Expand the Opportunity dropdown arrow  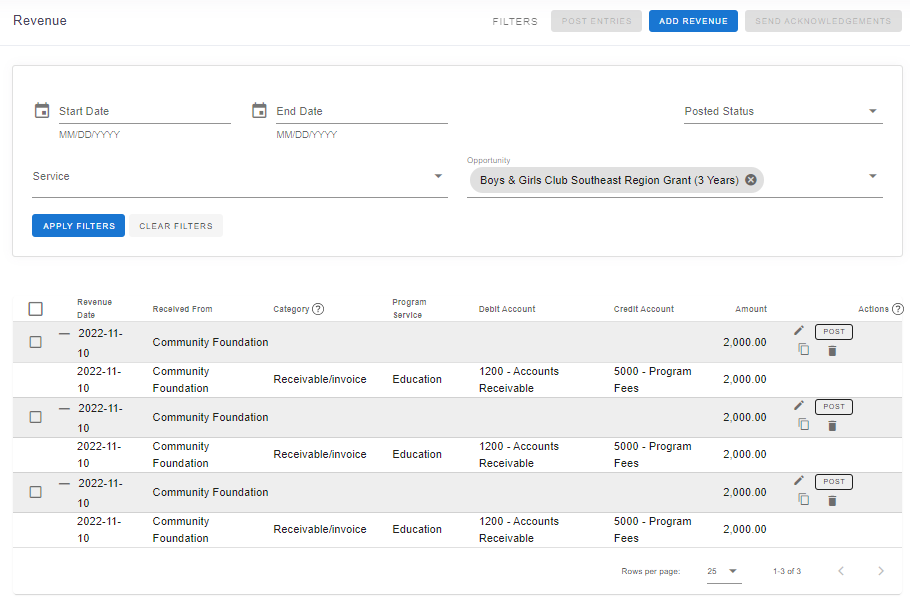872,176
